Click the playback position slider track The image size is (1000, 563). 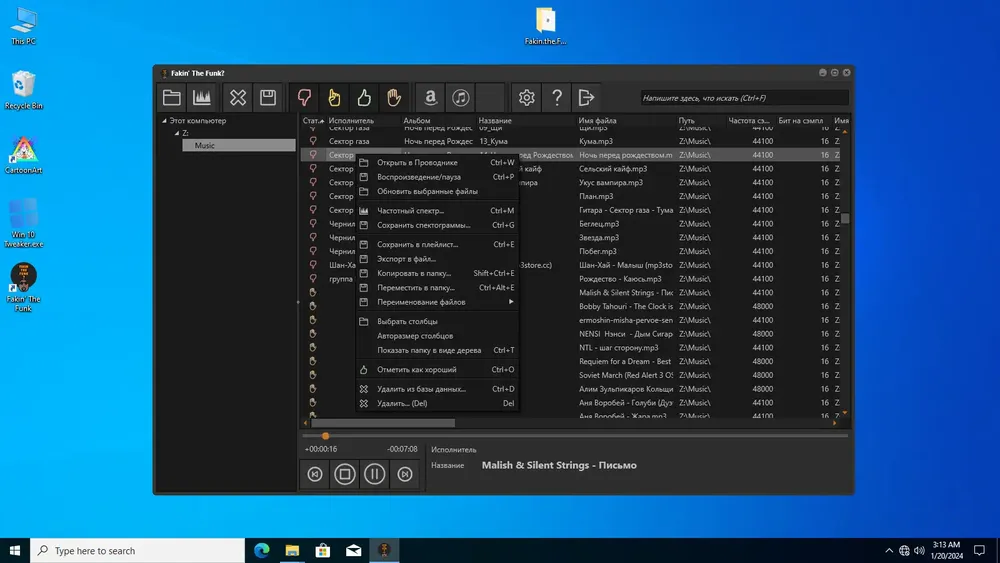(580, 436)
